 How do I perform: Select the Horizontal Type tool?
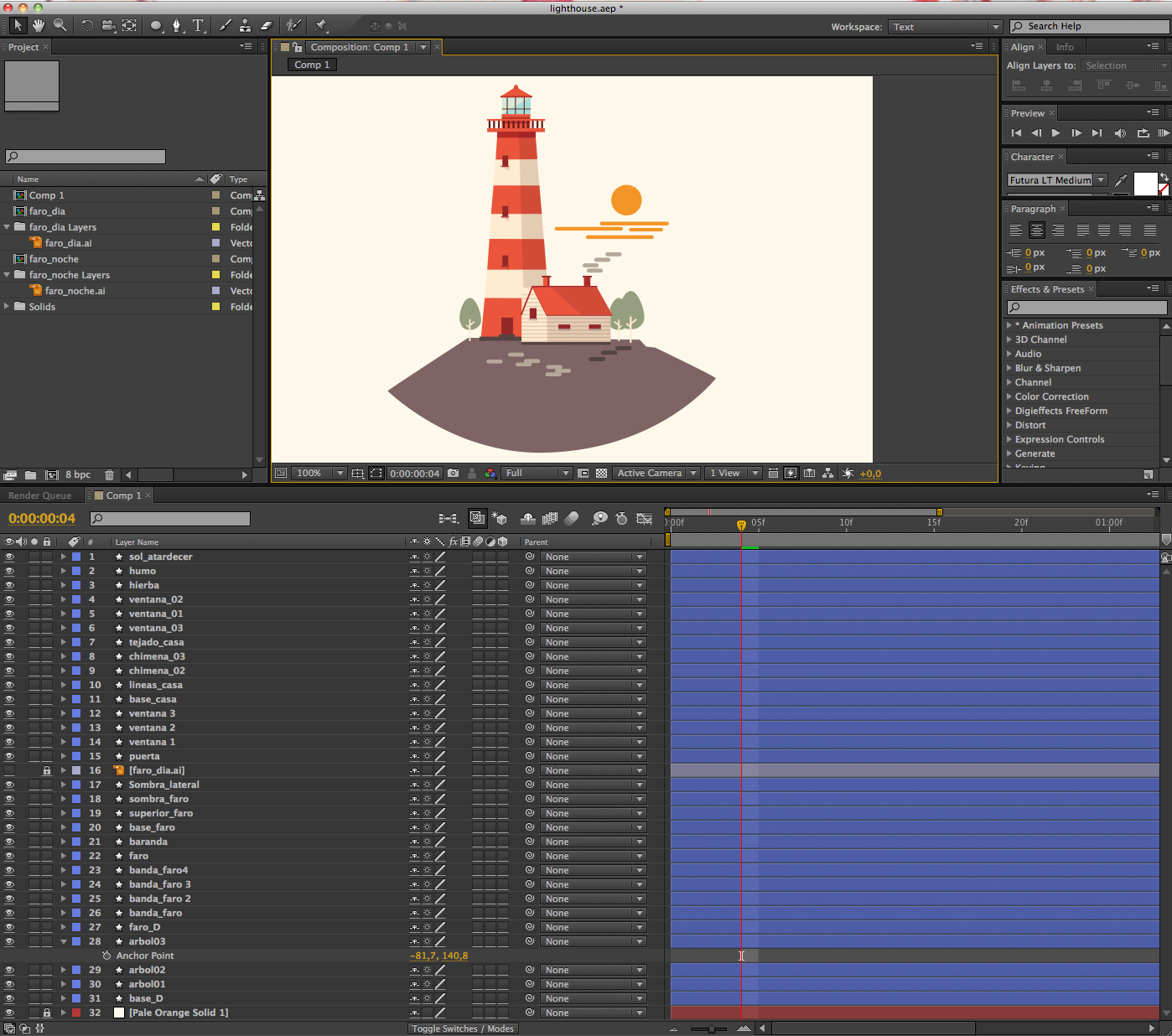(x=198, y=25)
